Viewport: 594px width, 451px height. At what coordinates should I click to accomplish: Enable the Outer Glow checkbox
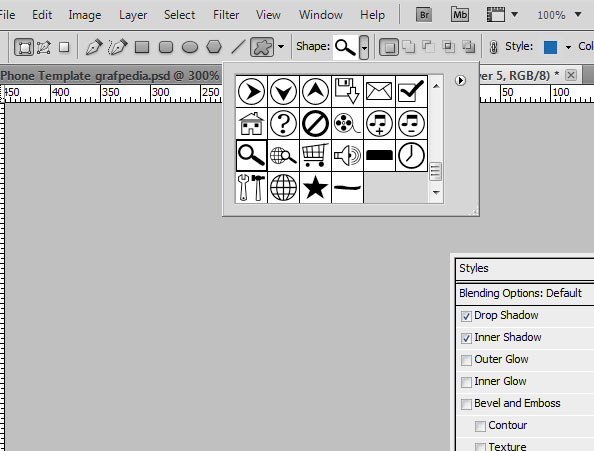click(466, 360)
